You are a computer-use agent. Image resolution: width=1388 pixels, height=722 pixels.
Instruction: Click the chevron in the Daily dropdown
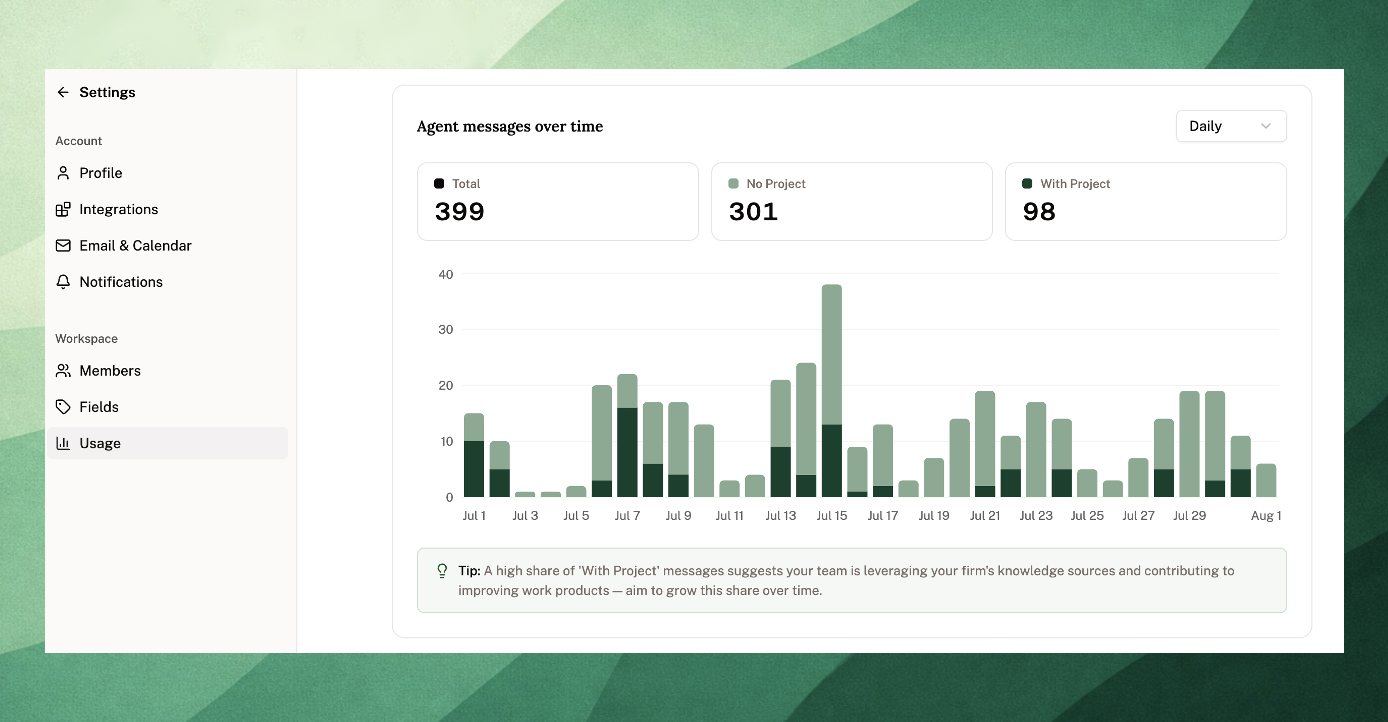1266,126
